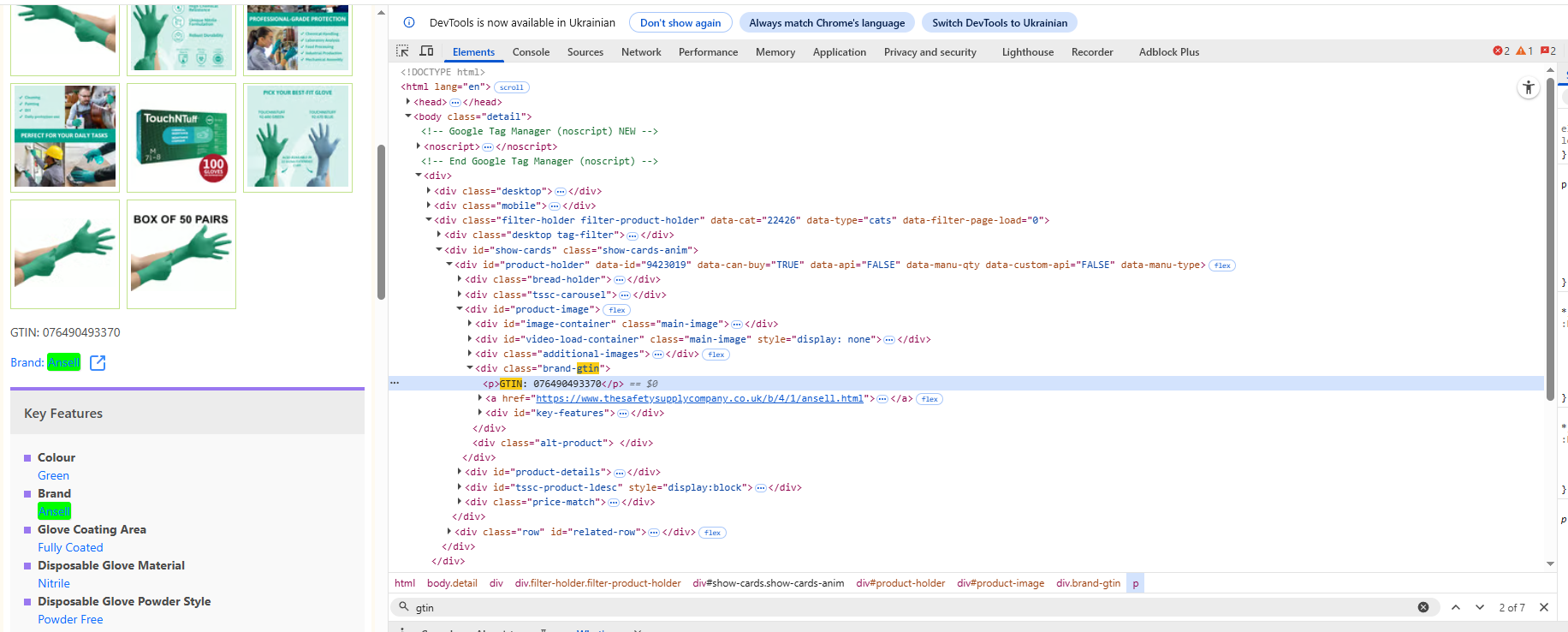Activate the element inspector picker icon
The image size is (1568, 632).
pos(402,51)
